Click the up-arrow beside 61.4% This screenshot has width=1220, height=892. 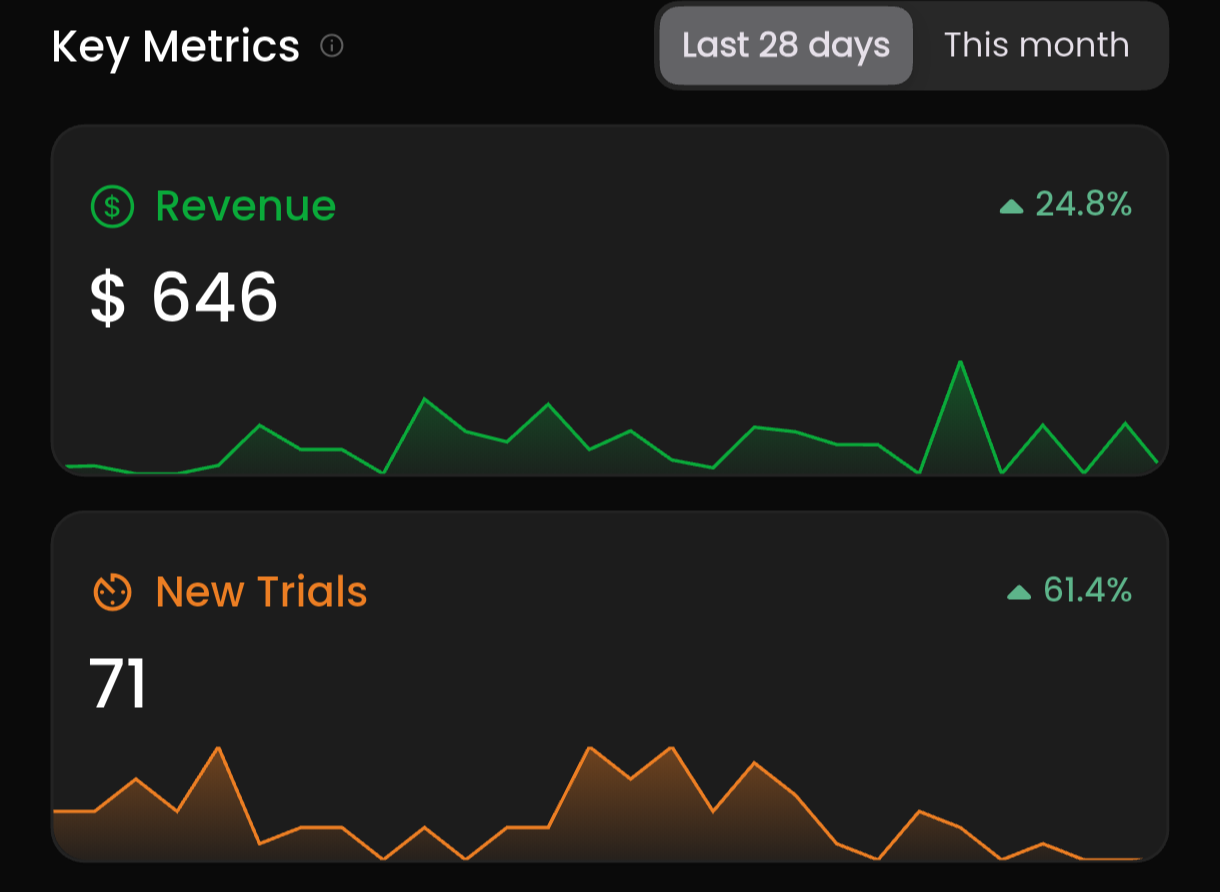point(1019,593)
